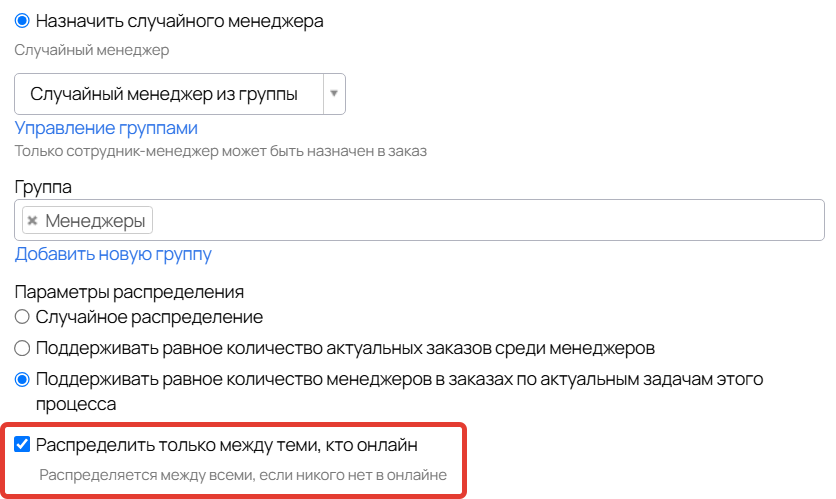The width and height of the screenshot is (836, 499).
Task: Open 'Управление группами' link
Action: [x=106, y=128]
